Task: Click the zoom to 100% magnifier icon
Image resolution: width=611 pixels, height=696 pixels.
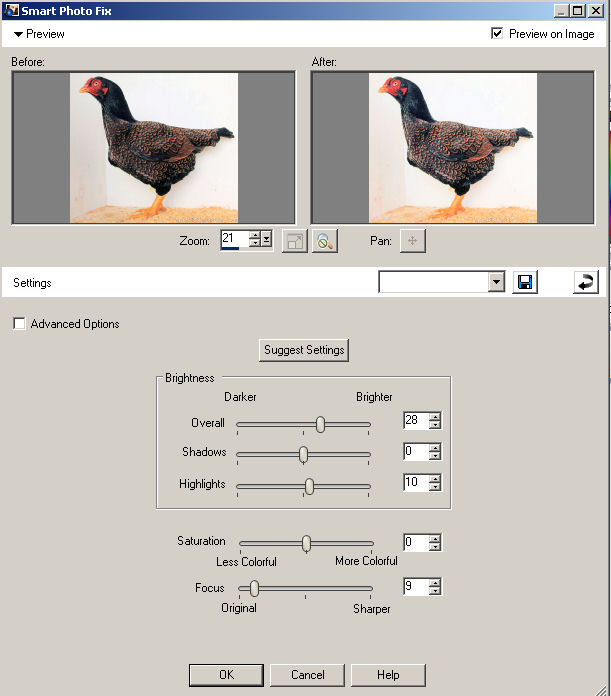Action: click(325, 241)
